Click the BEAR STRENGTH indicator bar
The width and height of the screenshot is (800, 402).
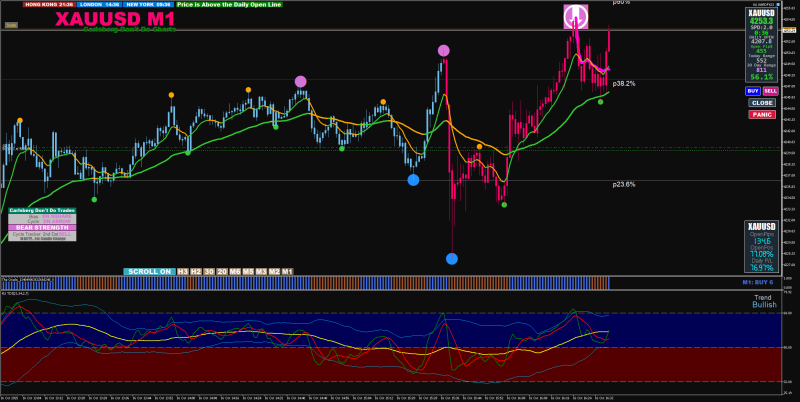(x=42, y=228)
